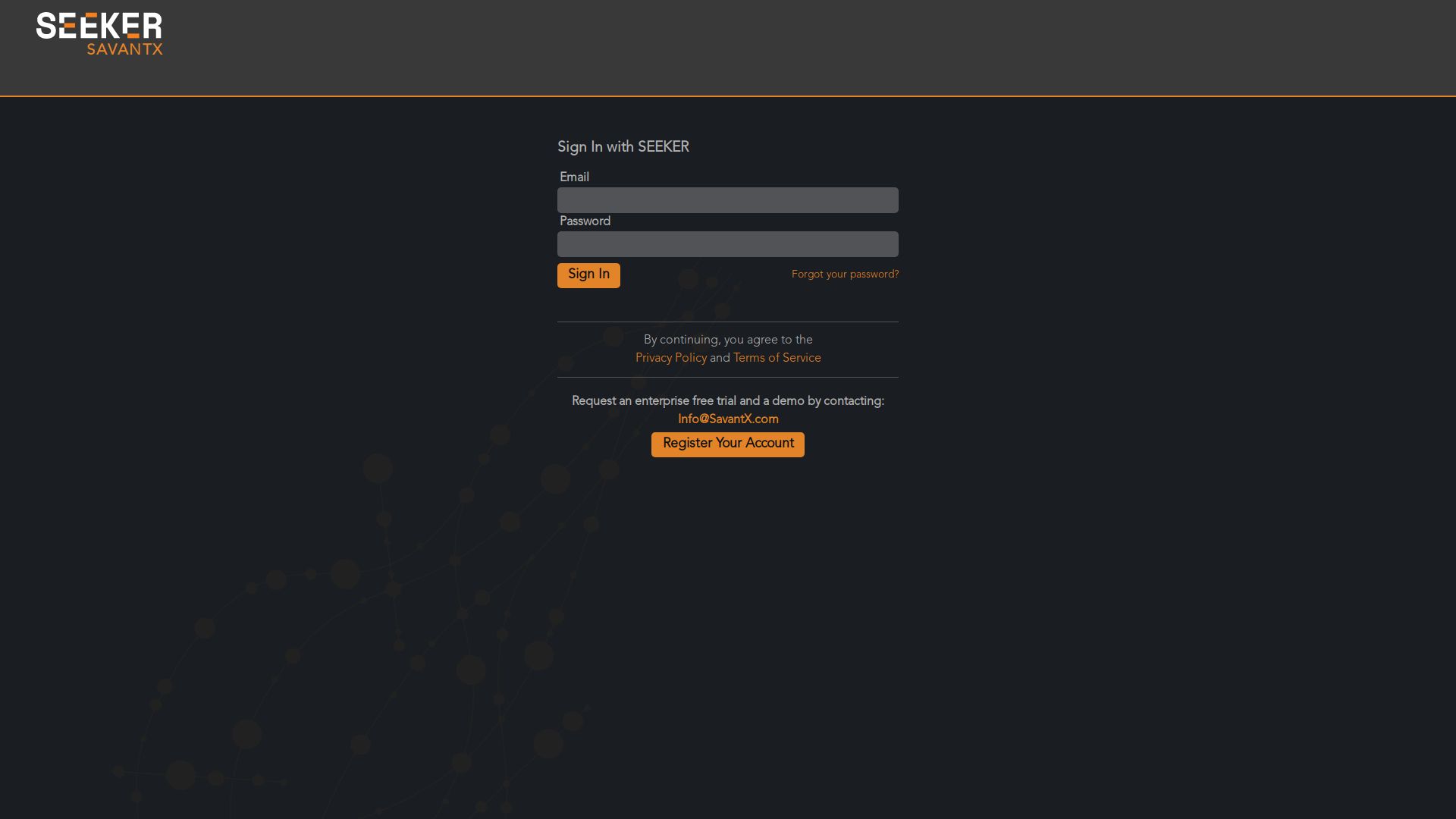This screenshot has height=819, width=1456.
Task: Open the Terms of Service link
Action: click(777, 358)
